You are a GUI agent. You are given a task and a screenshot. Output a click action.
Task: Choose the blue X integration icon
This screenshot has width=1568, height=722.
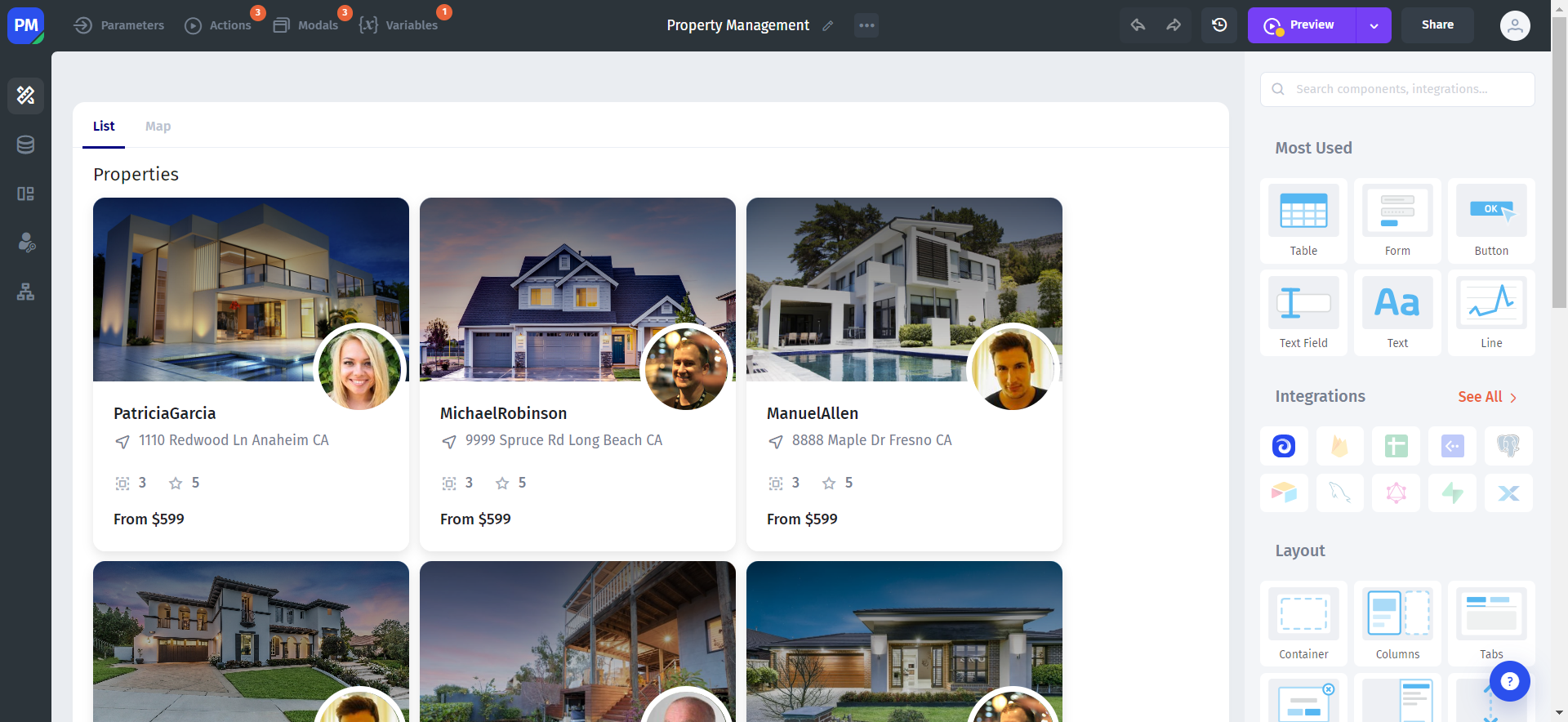click(1508, 492)
